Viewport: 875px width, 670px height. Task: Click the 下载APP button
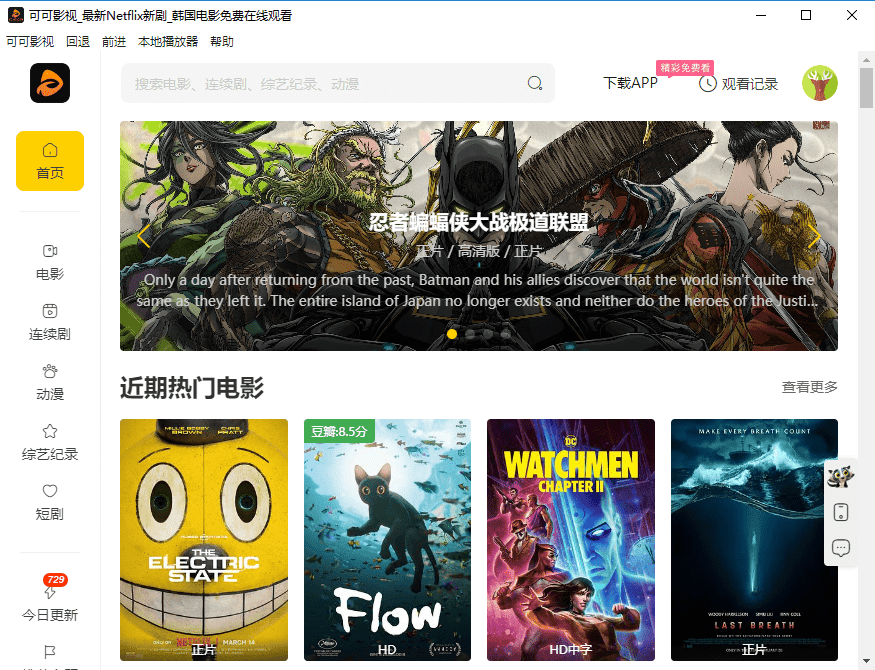click(631, 84)
